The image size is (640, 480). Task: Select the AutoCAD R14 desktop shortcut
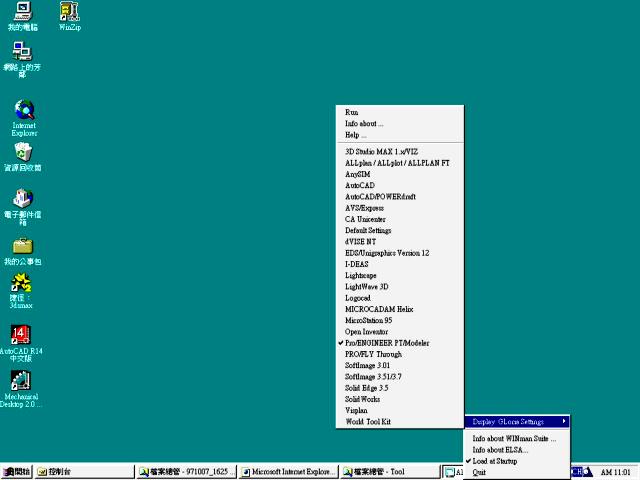point(21,343)
